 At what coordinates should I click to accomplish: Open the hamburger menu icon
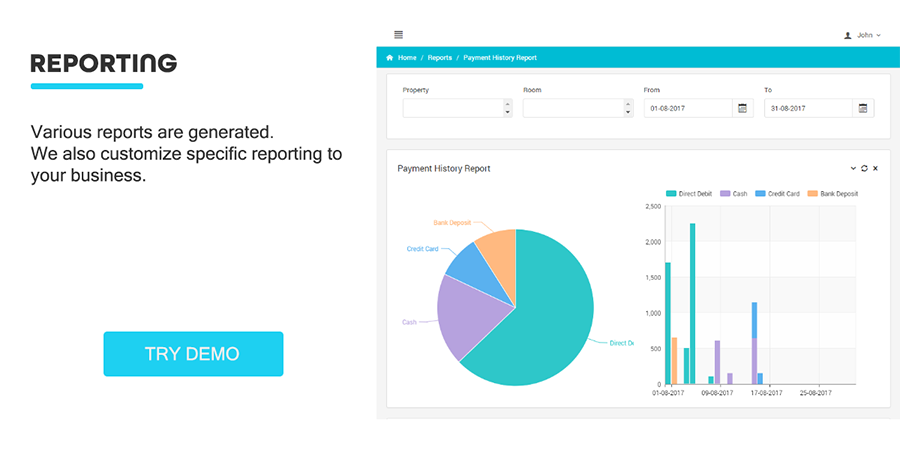coord(398,35)
